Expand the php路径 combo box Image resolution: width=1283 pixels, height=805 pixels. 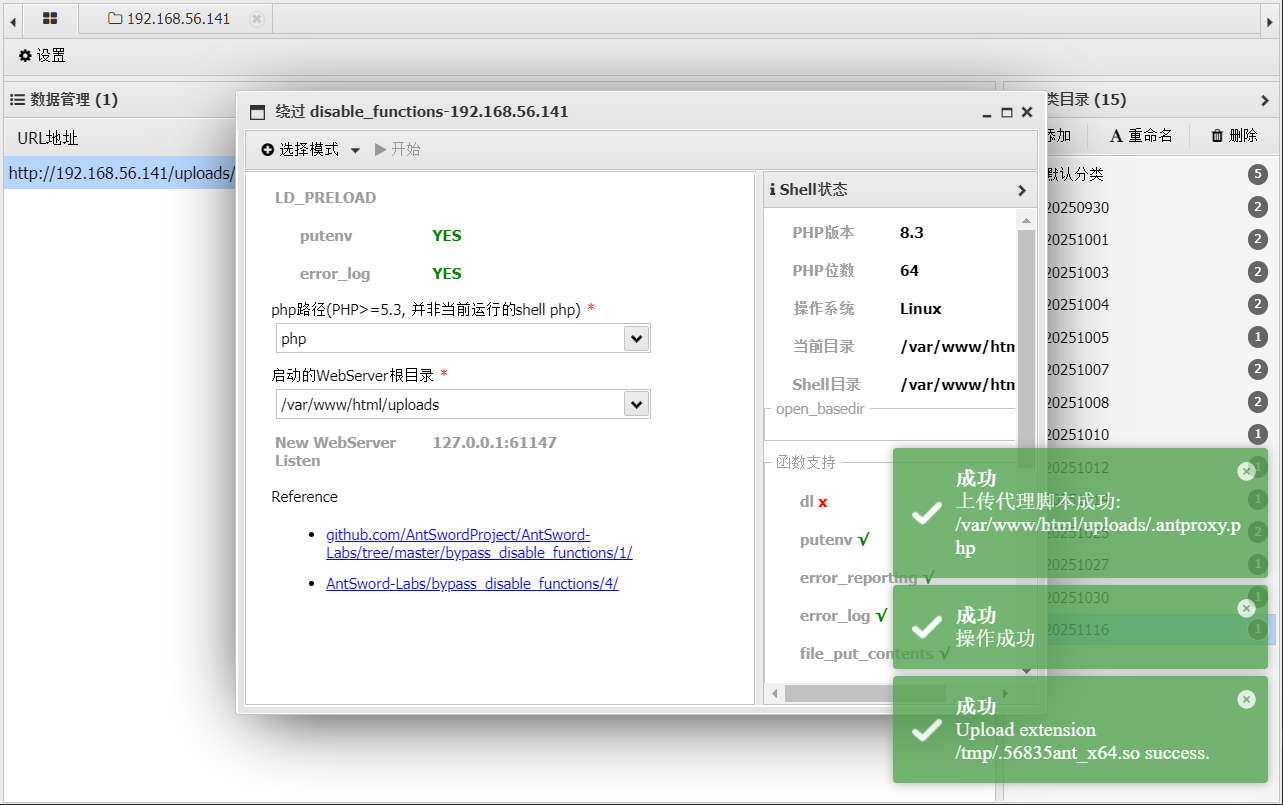(x=636, y=339)
